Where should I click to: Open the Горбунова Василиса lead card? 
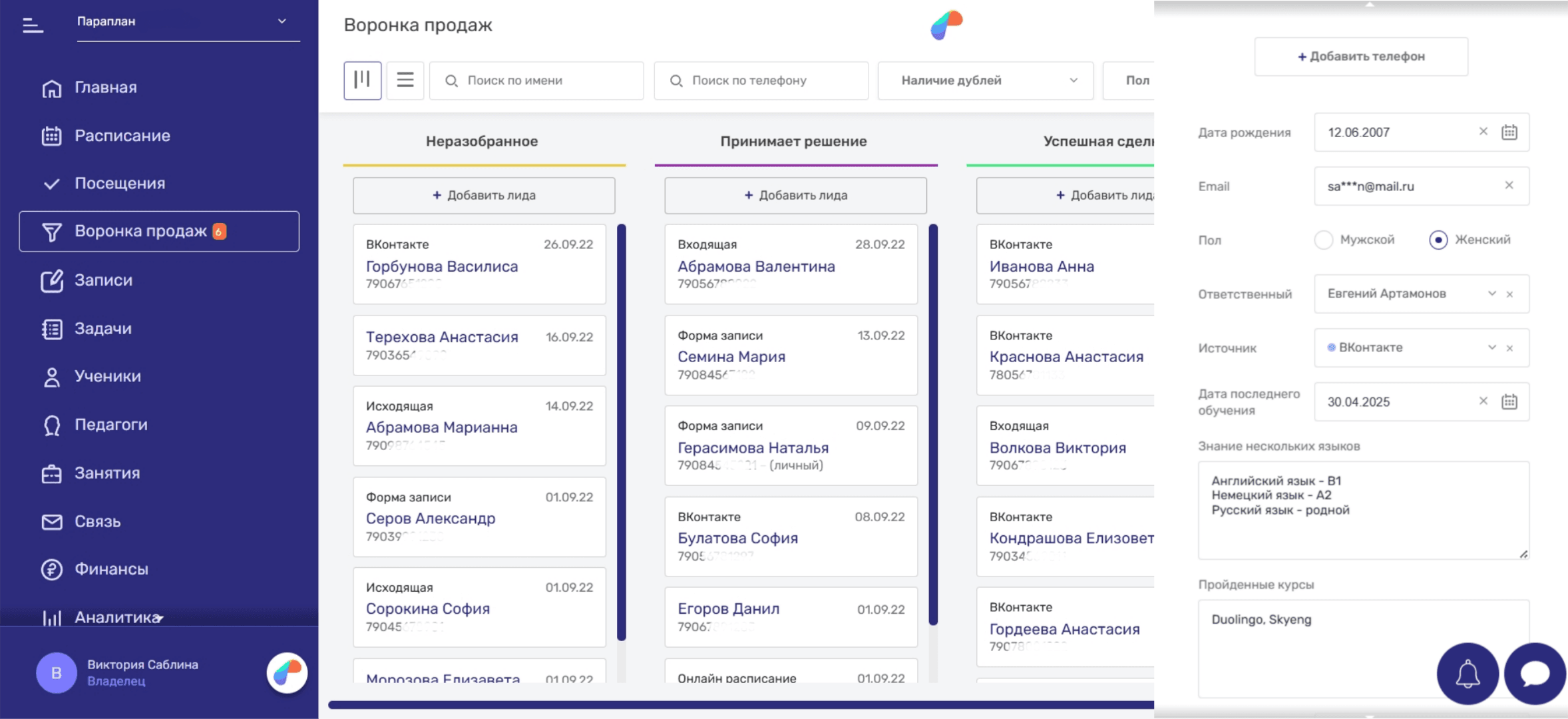click(442, 266)
